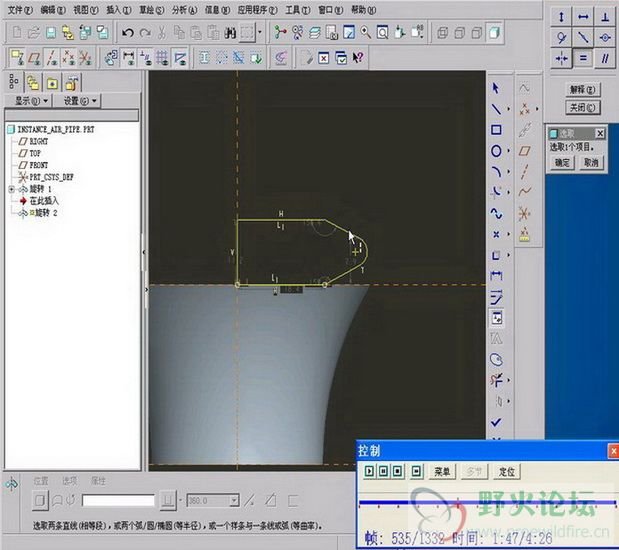Click the 确定 button in 选取 dialog
Viewport: 619px width, 550px height.
(562, 162)
